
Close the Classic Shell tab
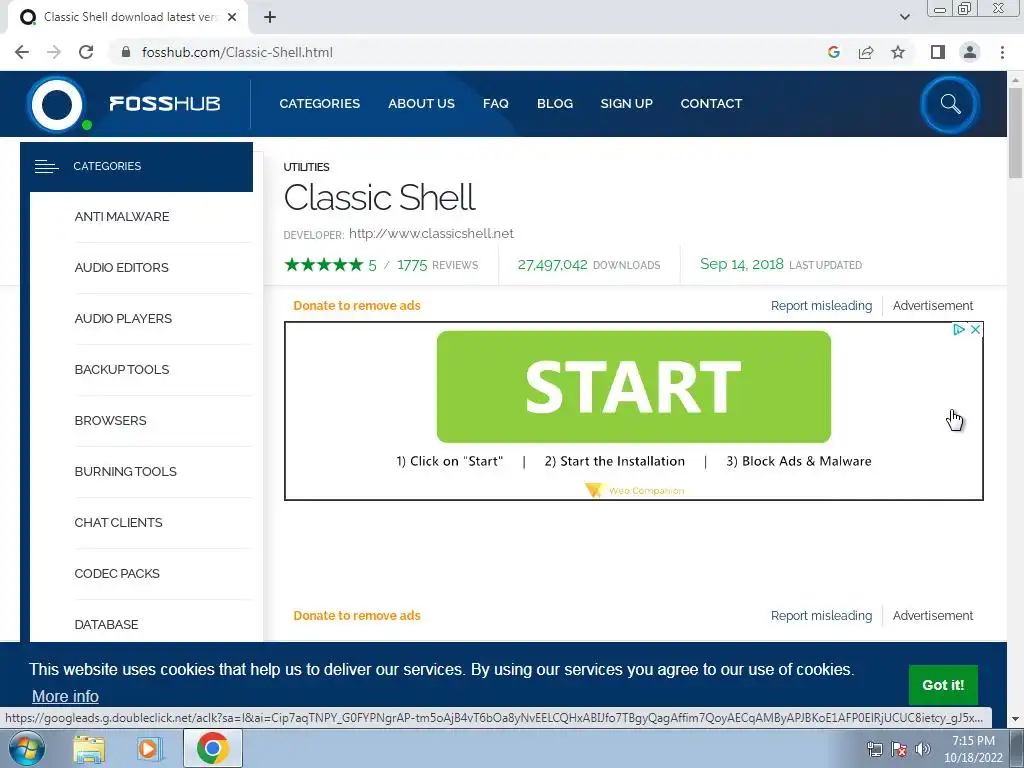(232, 17)
